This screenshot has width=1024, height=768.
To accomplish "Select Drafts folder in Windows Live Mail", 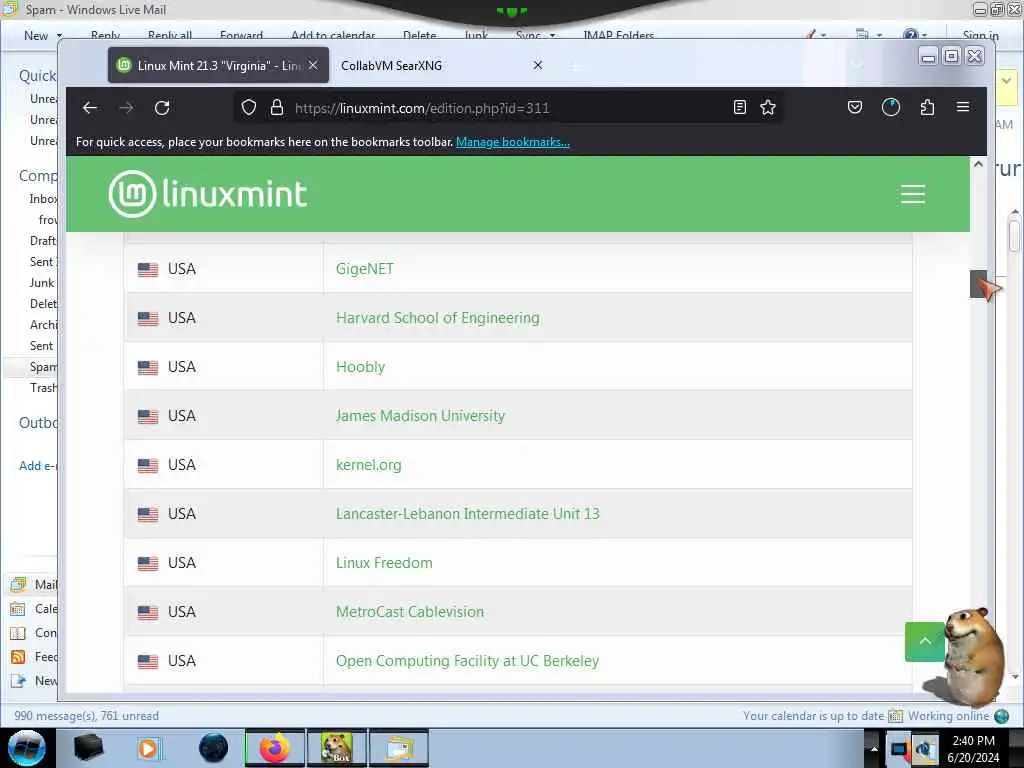I will click(43, 241).
